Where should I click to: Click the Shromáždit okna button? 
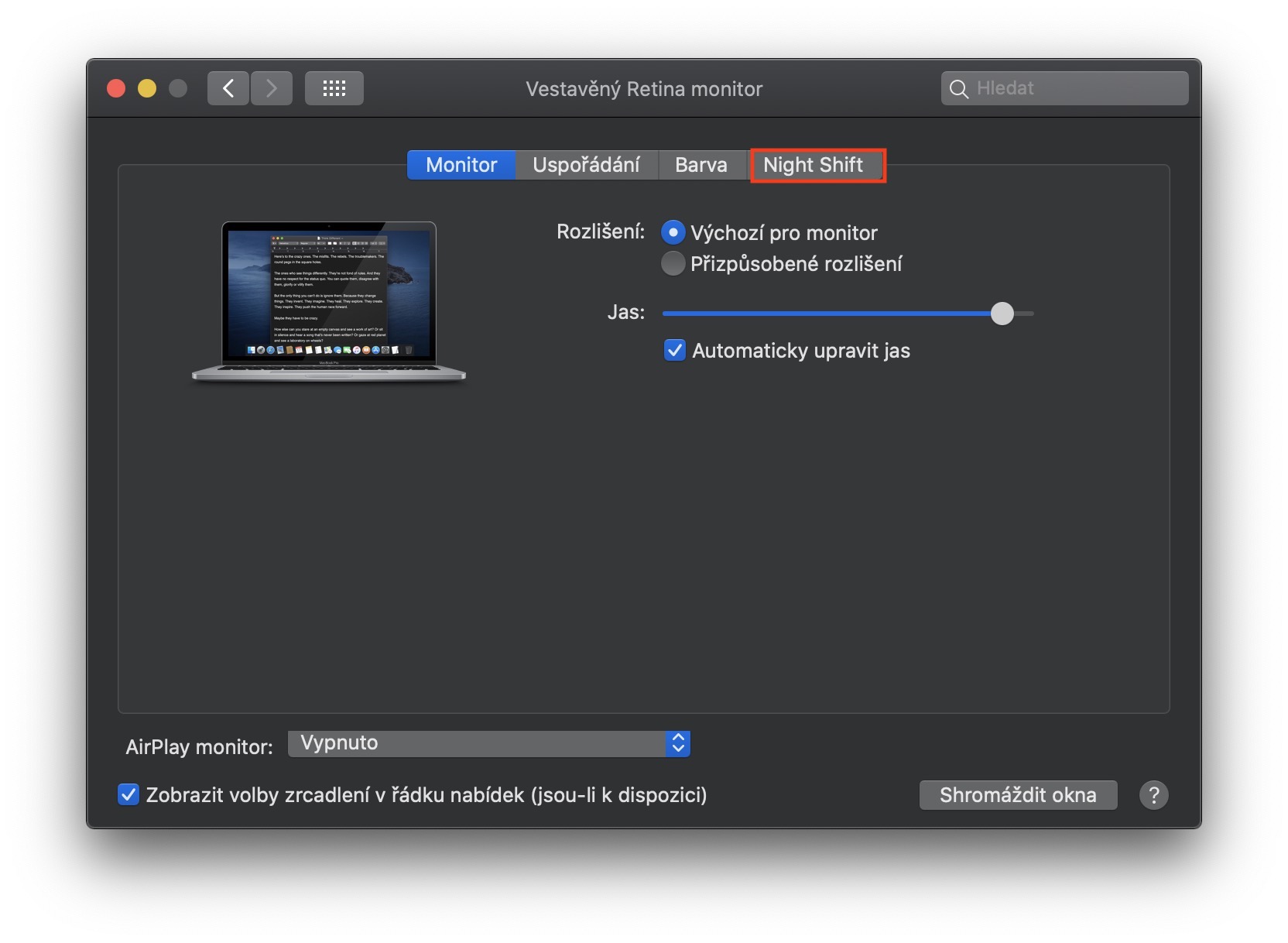pos(1018,795)
